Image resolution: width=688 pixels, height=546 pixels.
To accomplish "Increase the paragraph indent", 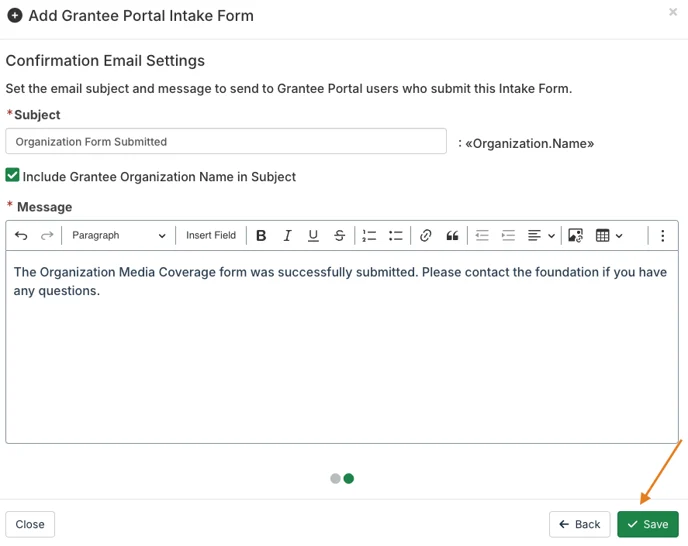I will (508, 236).
